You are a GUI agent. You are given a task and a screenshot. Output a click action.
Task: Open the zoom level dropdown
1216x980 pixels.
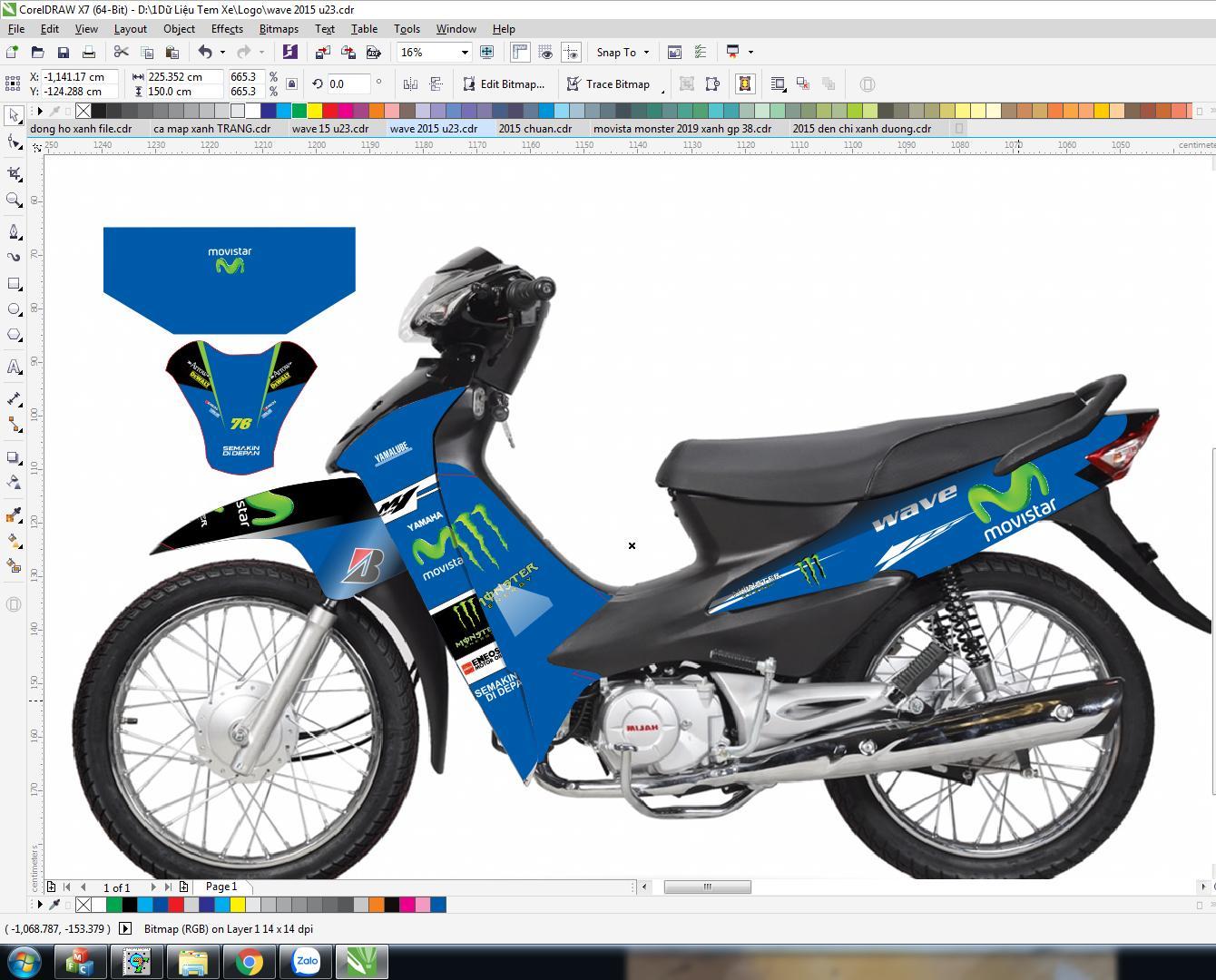[x=465, y=53]
